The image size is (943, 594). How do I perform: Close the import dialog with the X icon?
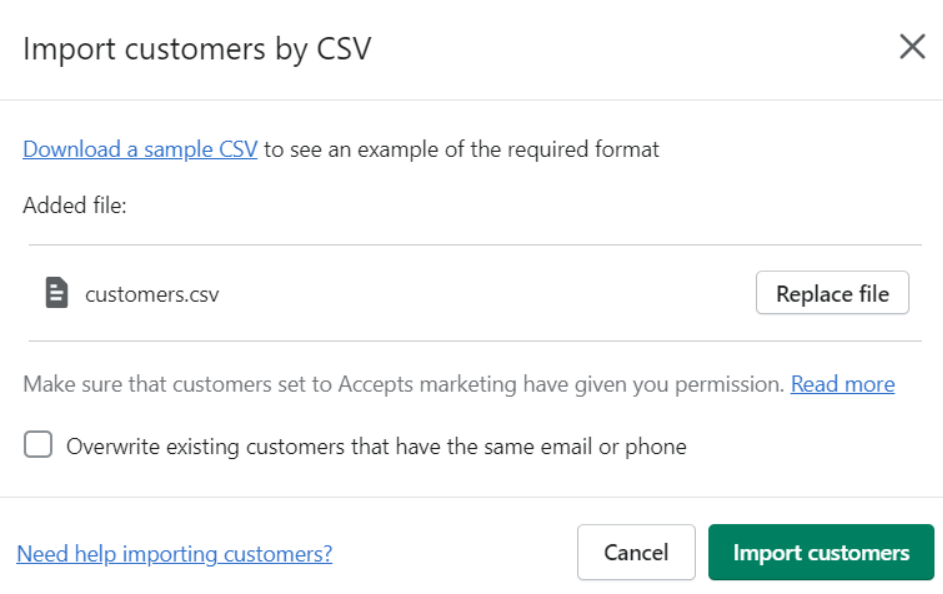click(x=912, y=47)
